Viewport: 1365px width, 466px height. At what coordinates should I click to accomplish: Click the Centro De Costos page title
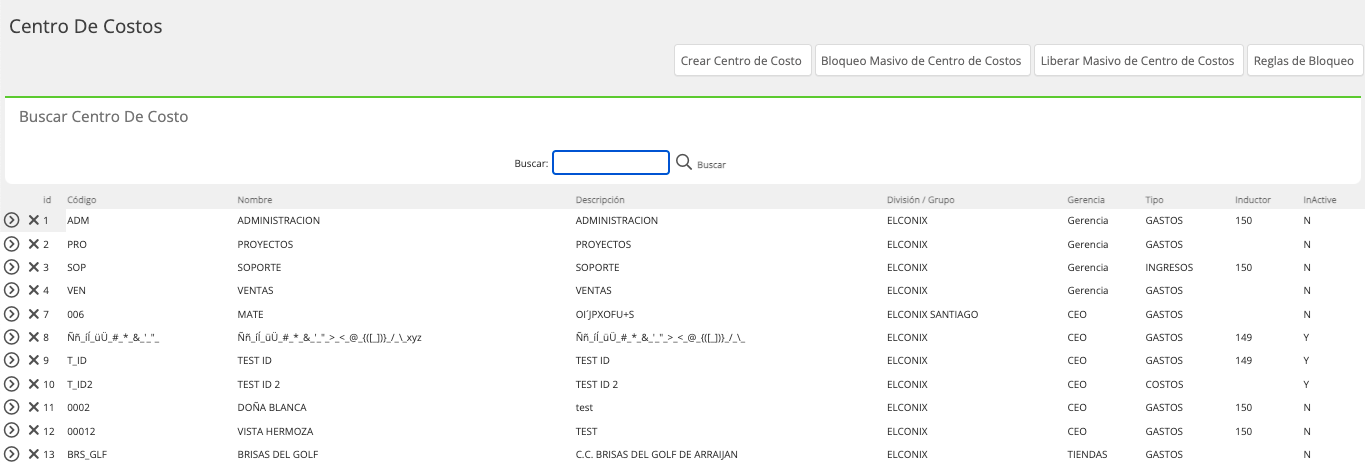(86, 26)
